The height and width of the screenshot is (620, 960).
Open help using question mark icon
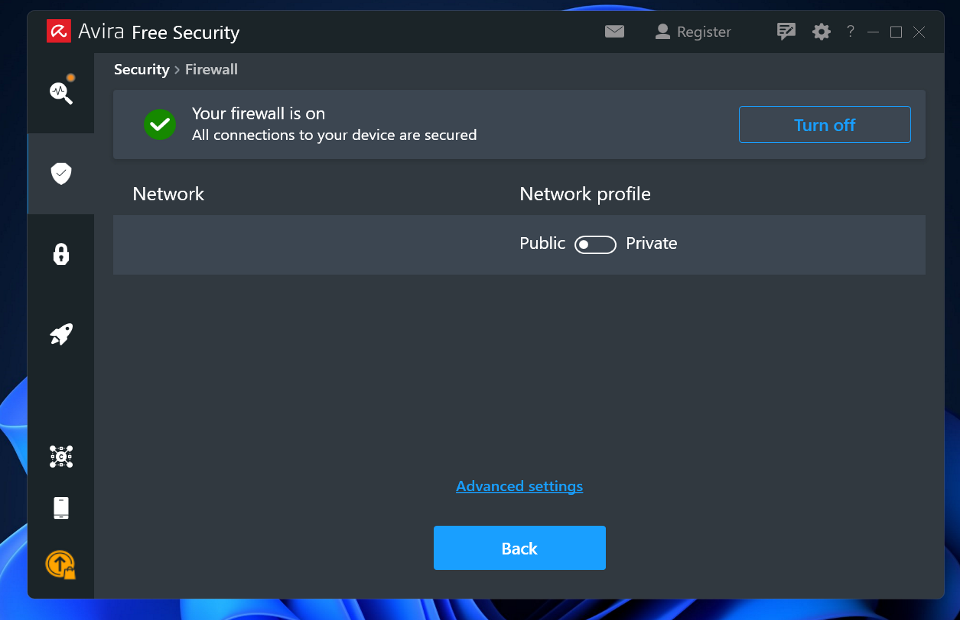(x=849, y=31)
